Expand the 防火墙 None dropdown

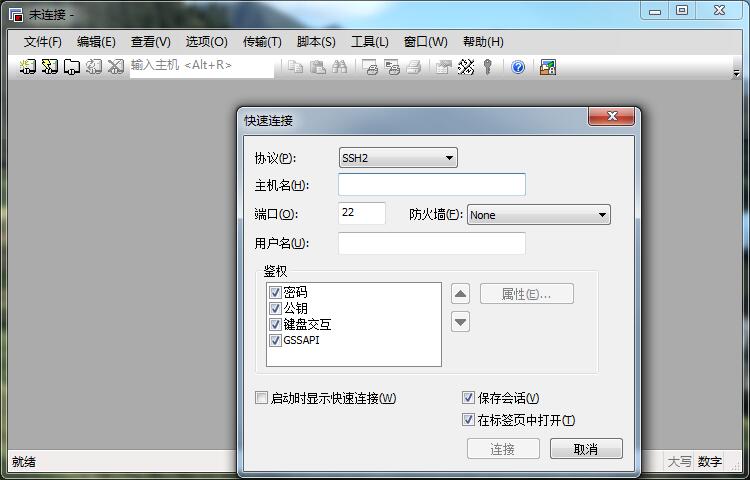point(538,215)
